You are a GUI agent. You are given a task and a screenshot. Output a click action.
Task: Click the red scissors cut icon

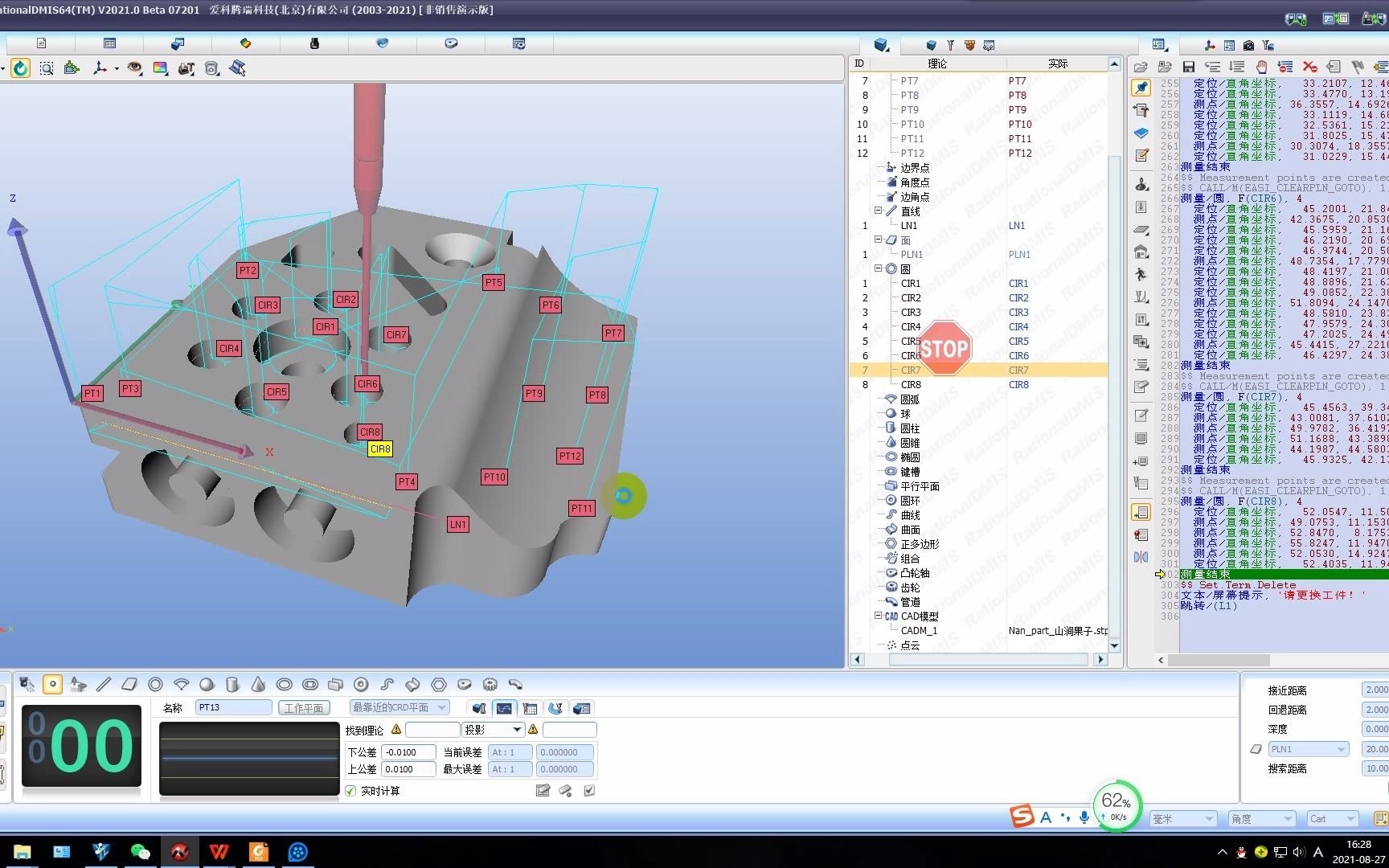(1310, 67)
